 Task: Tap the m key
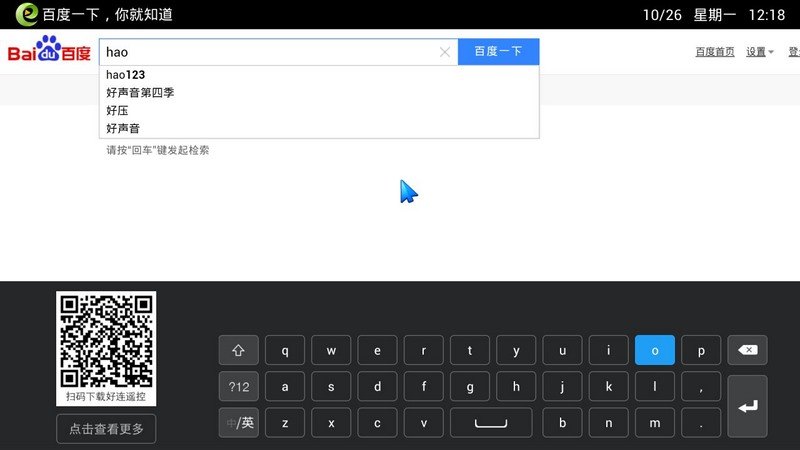pos(655,423)
